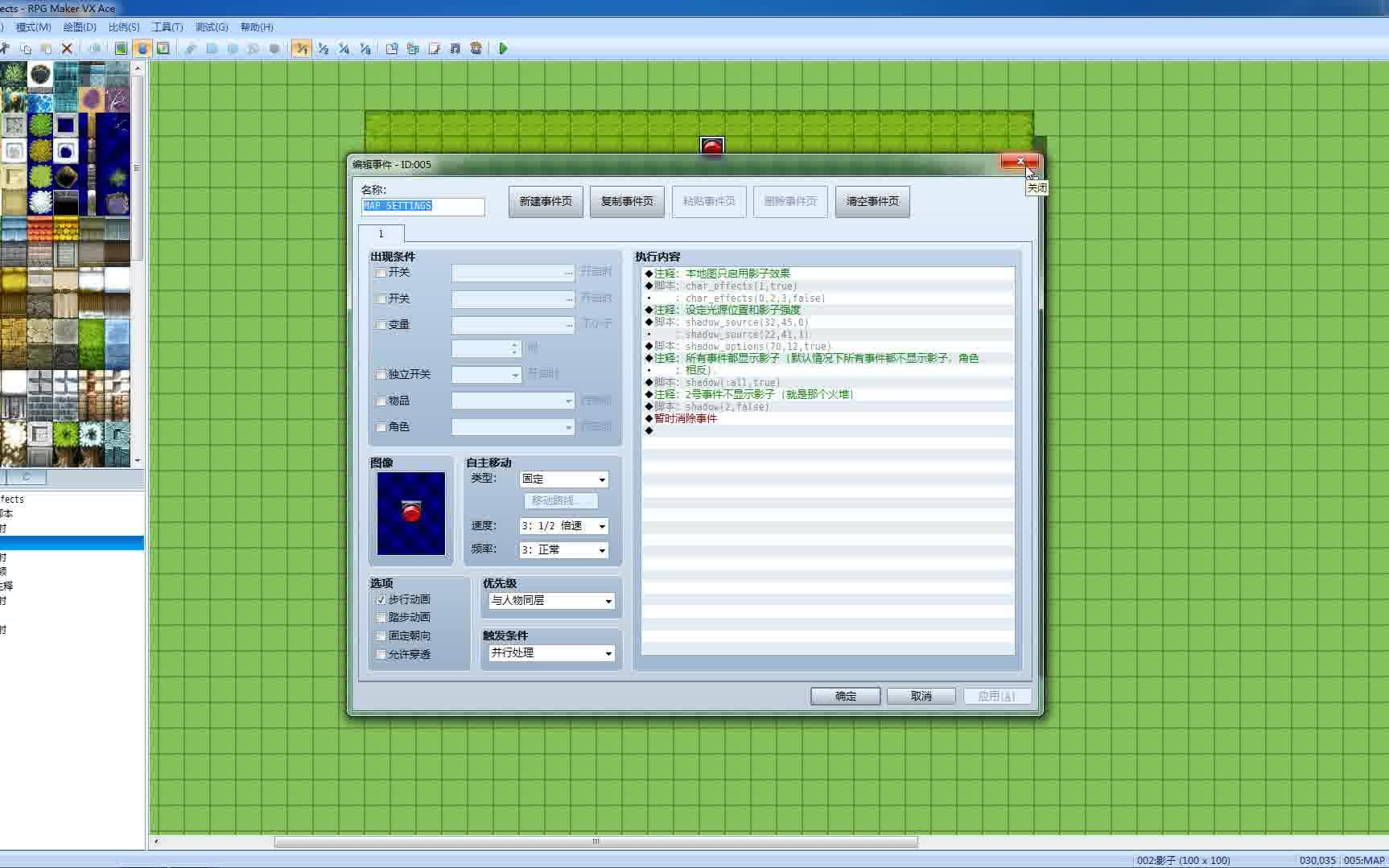This screenshot has width=1389, height=868.
Task: Select event page tab 1
Action: pos(381,234)
